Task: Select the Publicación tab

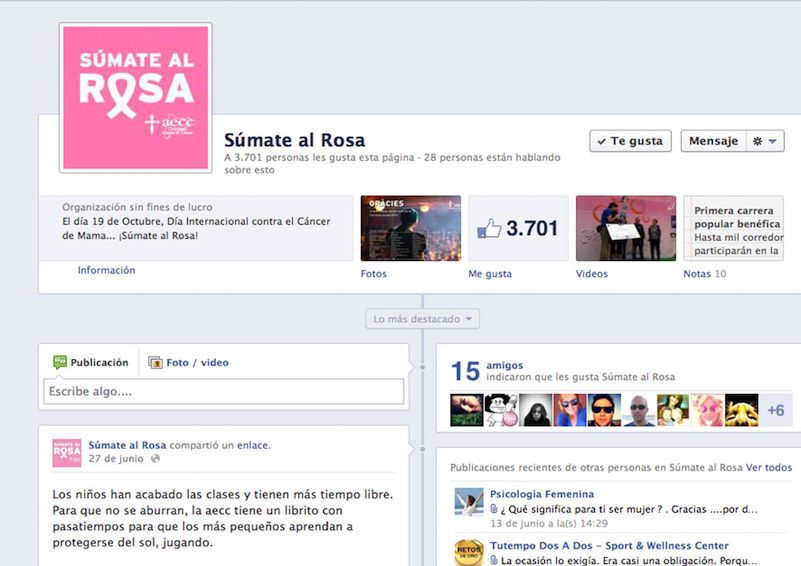Action: tap(91, 363)
